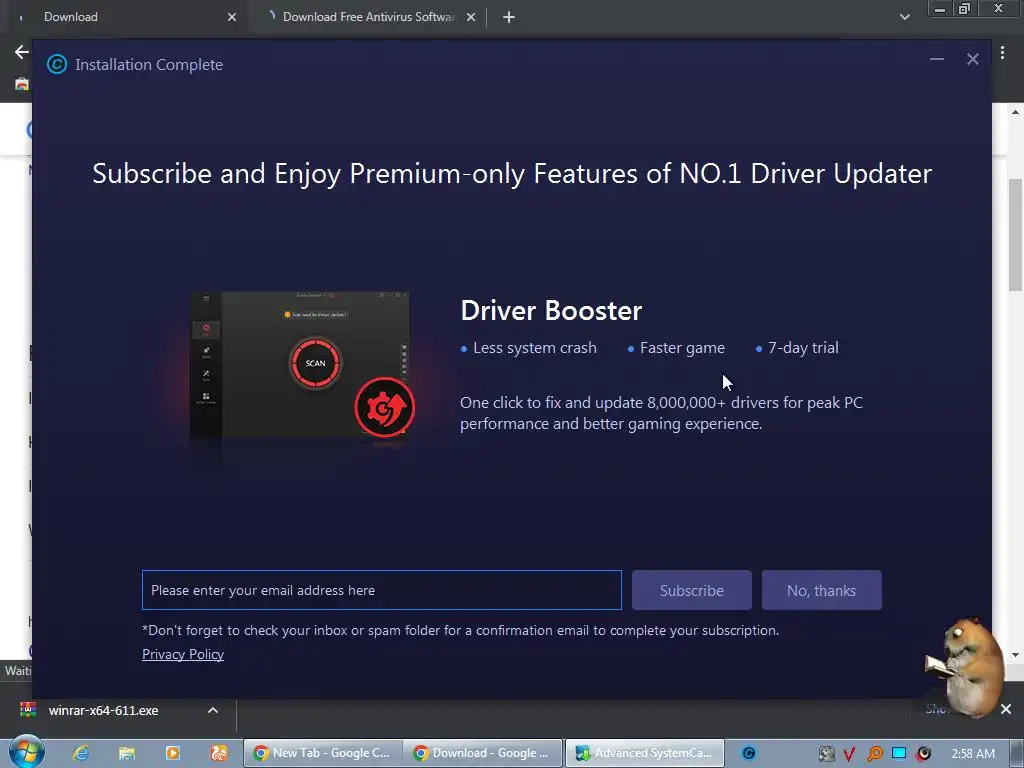1024x768 pixels.
Task: Click the Chrome window restore button
Action: pos(964,8)
